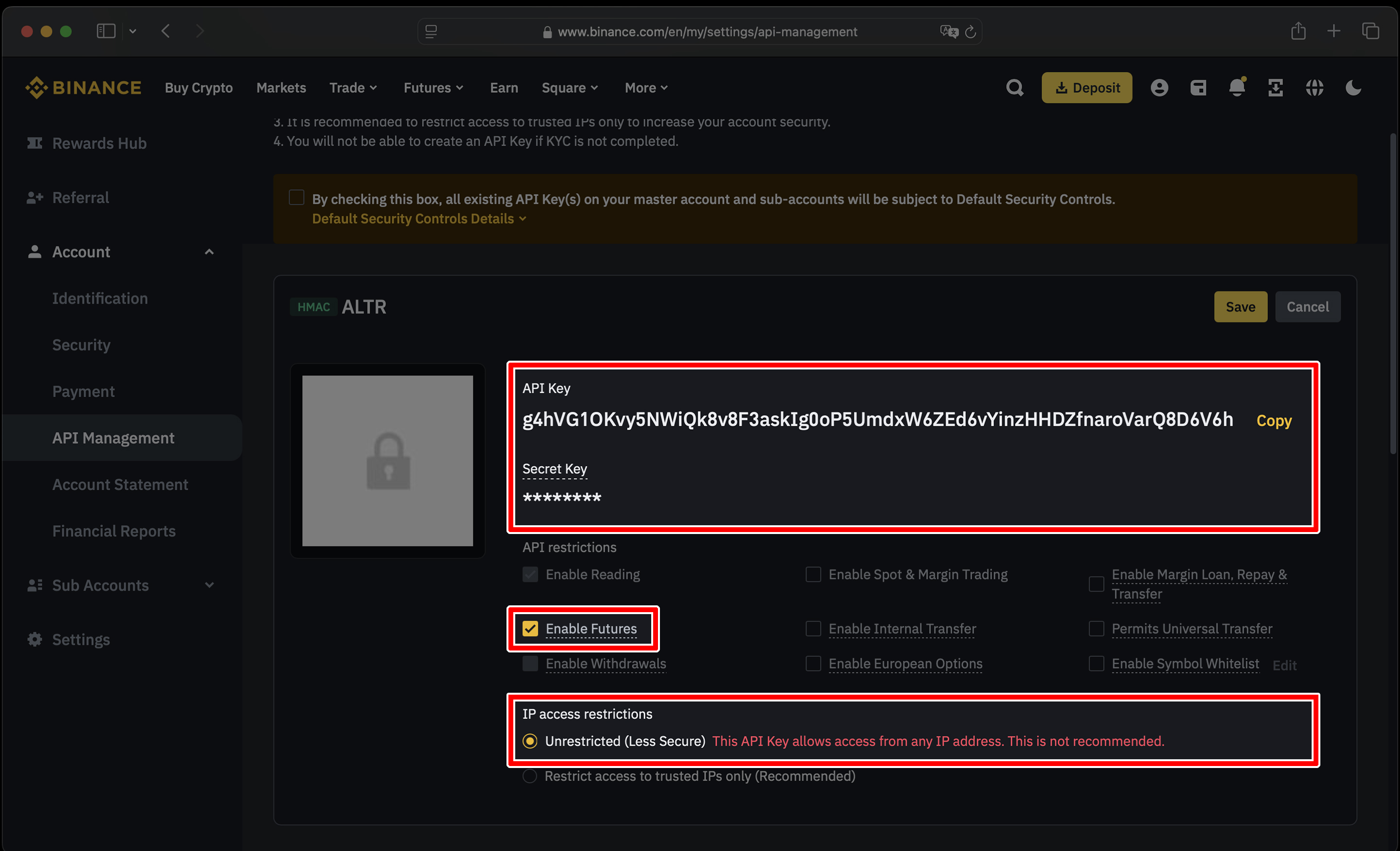1400x851 pixels.
Task: Click the Referral person-plus icon
Action: (x=34, y=198)
